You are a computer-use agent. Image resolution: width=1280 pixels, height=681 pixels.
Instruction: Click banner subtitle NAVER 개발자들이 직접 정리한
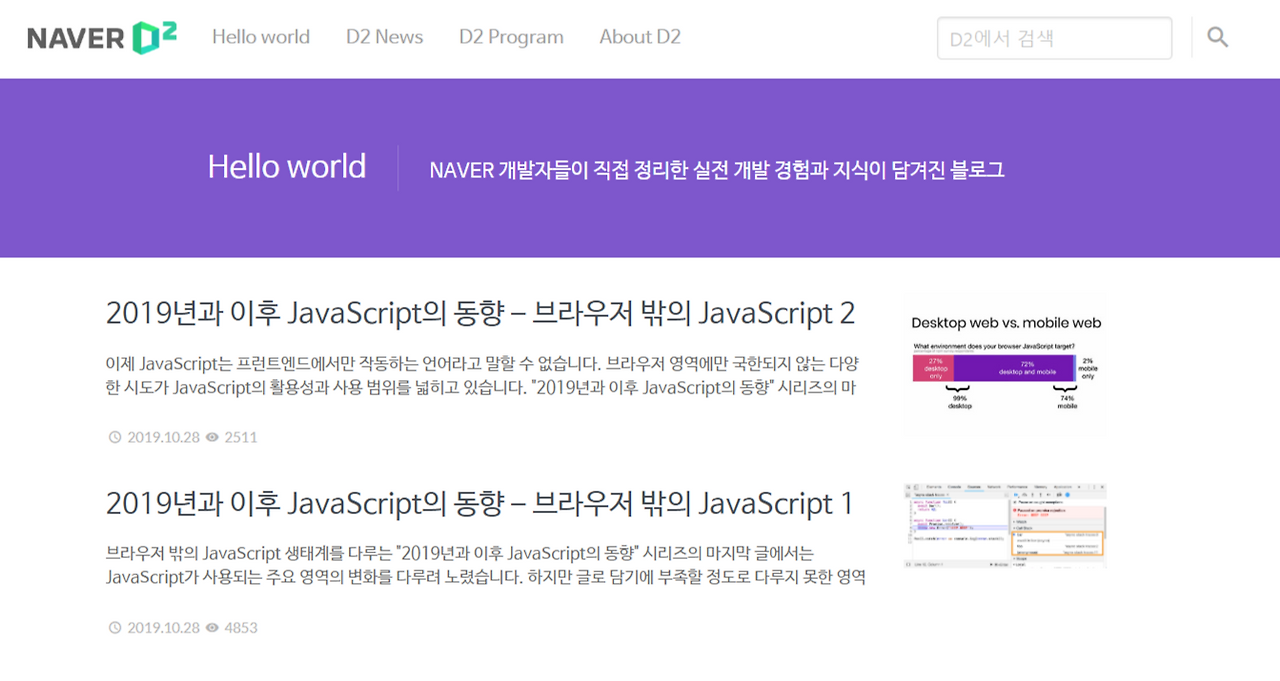[717, 169]
